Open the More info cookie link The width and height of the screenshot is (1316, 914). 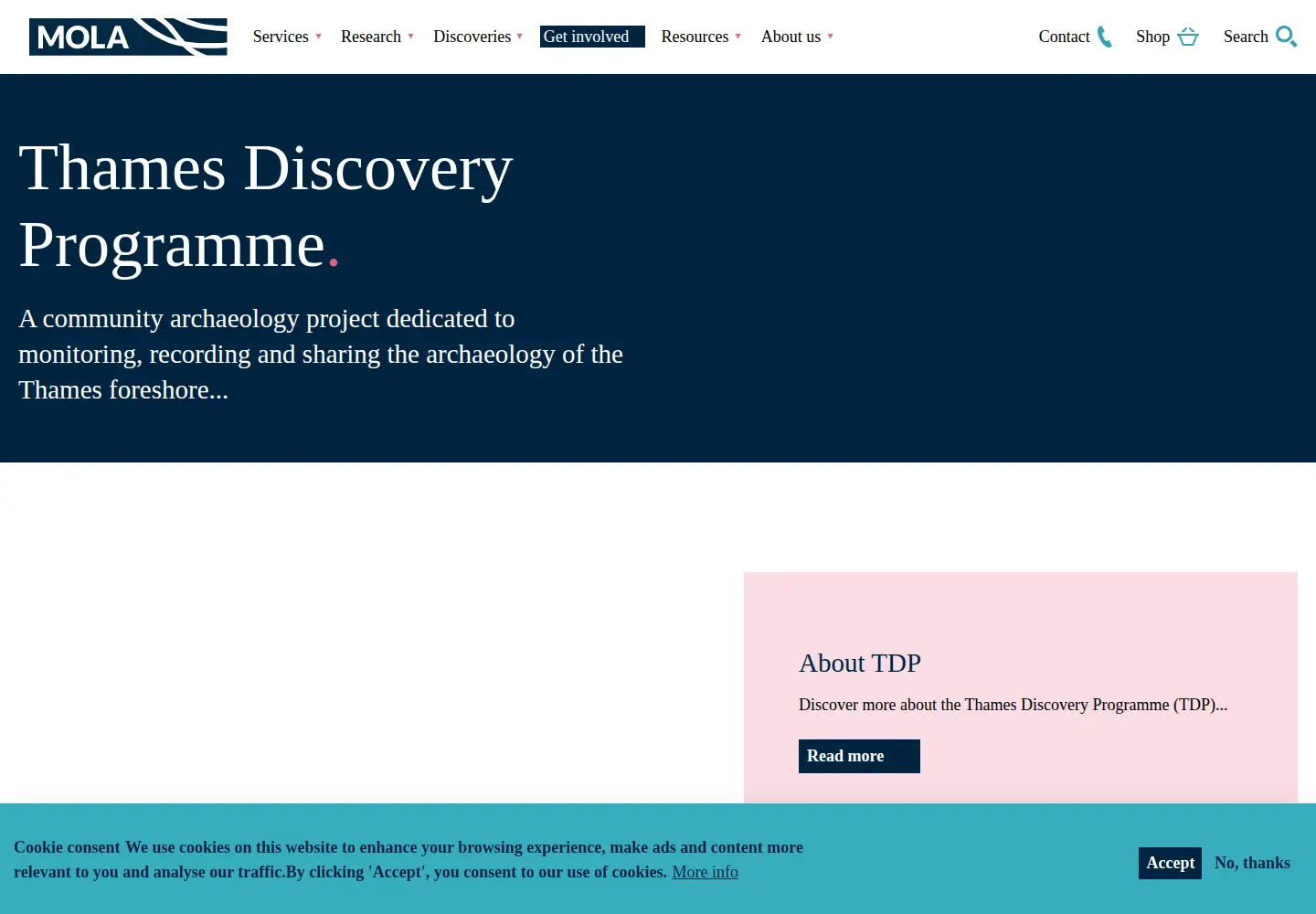(x=705, y=872)
